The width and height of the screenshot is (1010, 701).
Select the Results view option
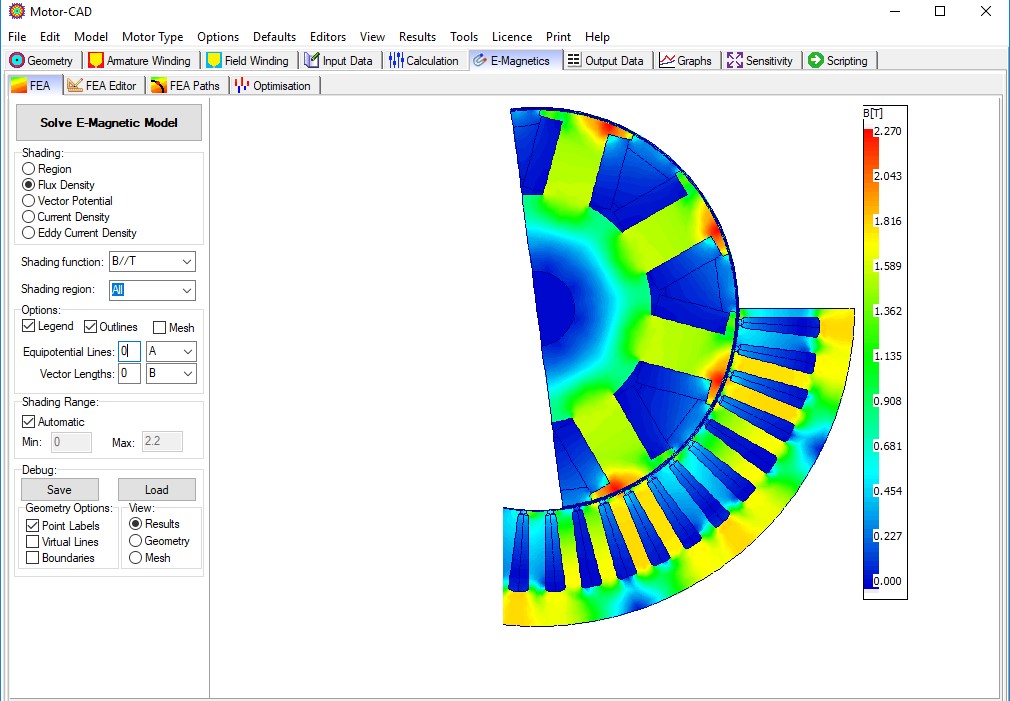(135, 524)
